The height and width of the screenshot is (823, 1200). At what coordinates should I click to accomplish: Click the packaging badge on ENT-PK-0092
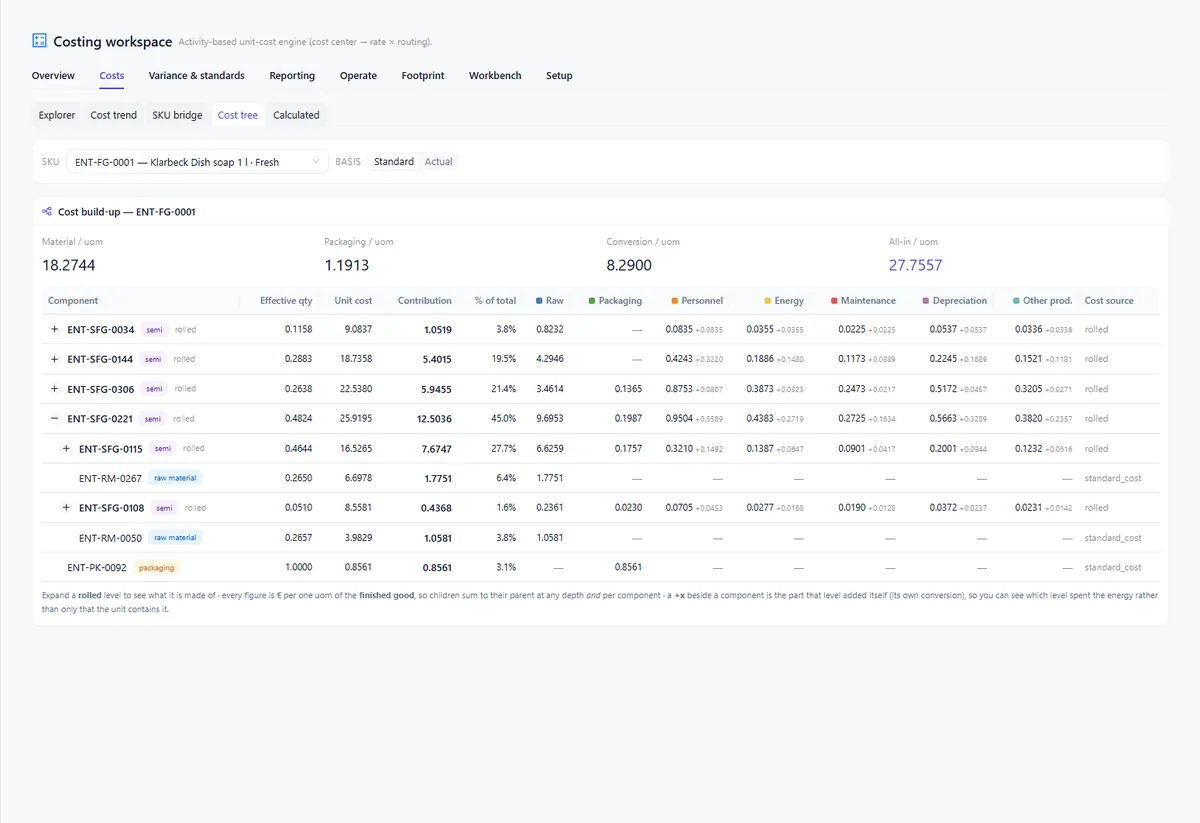156,567
